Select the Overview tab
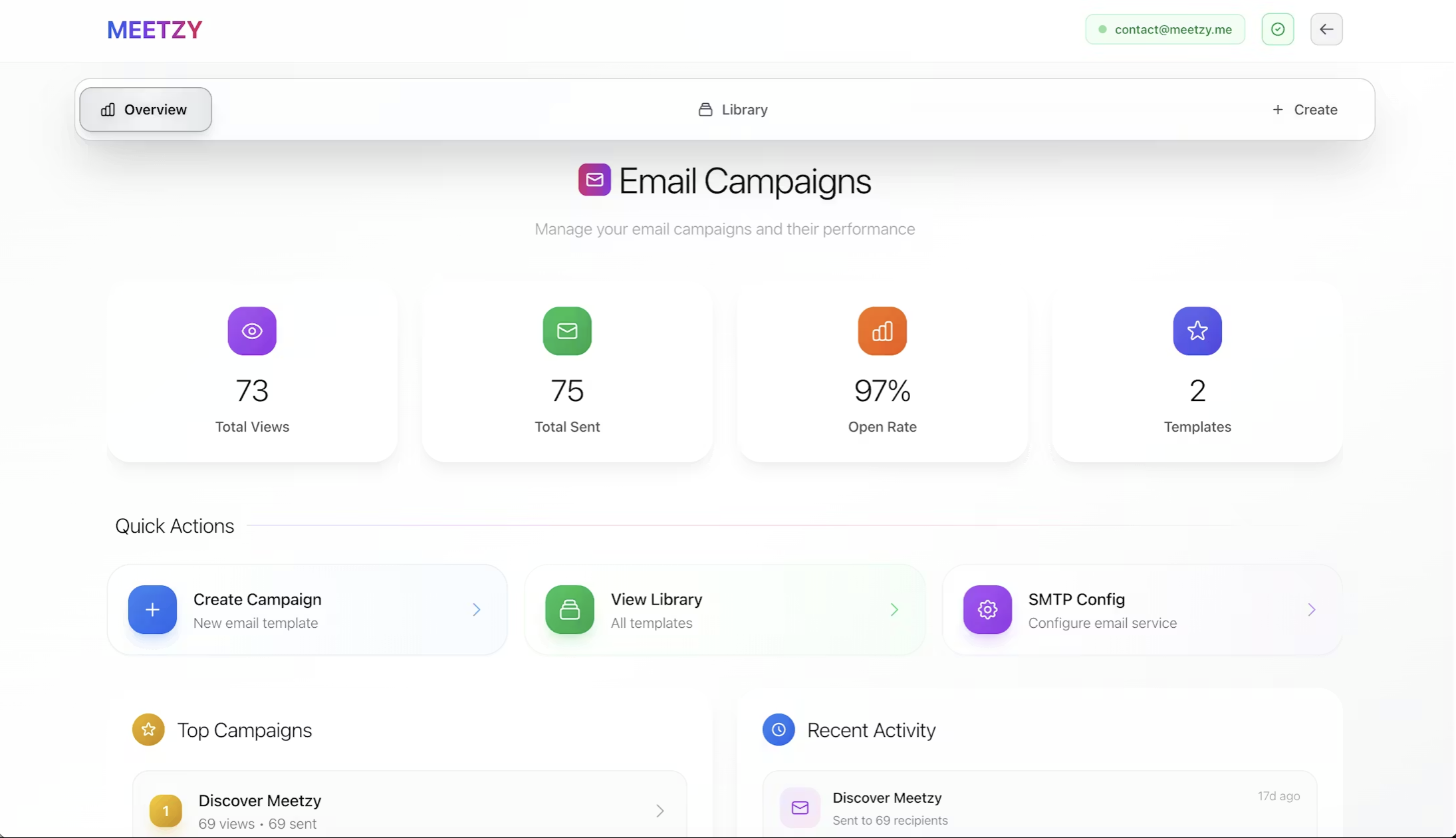Screen dimensions: 1456x838 [146, 110]
